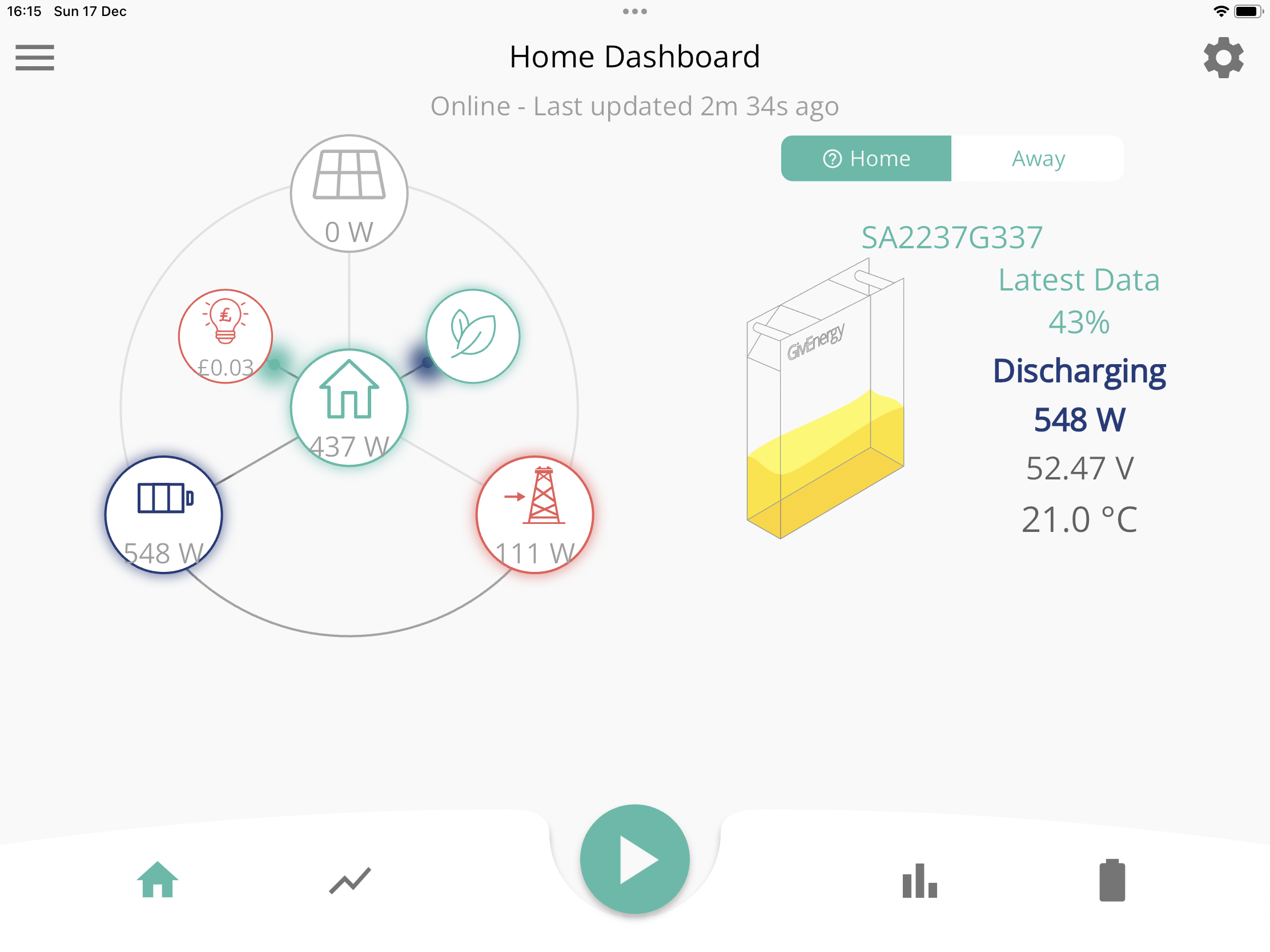Open the bar chart statistics tab
This screenshot has width=1270, height=952.
[919, 880]
